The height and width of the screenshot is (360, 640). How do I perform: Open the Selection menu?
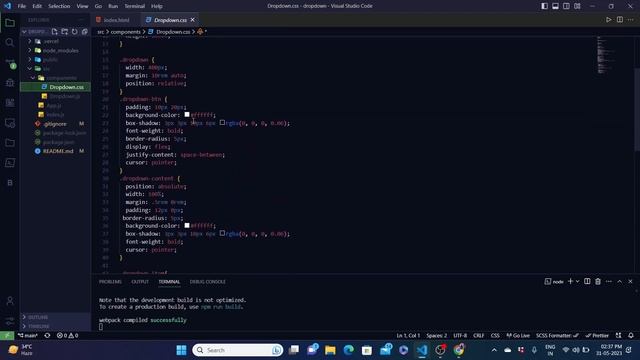59,6
